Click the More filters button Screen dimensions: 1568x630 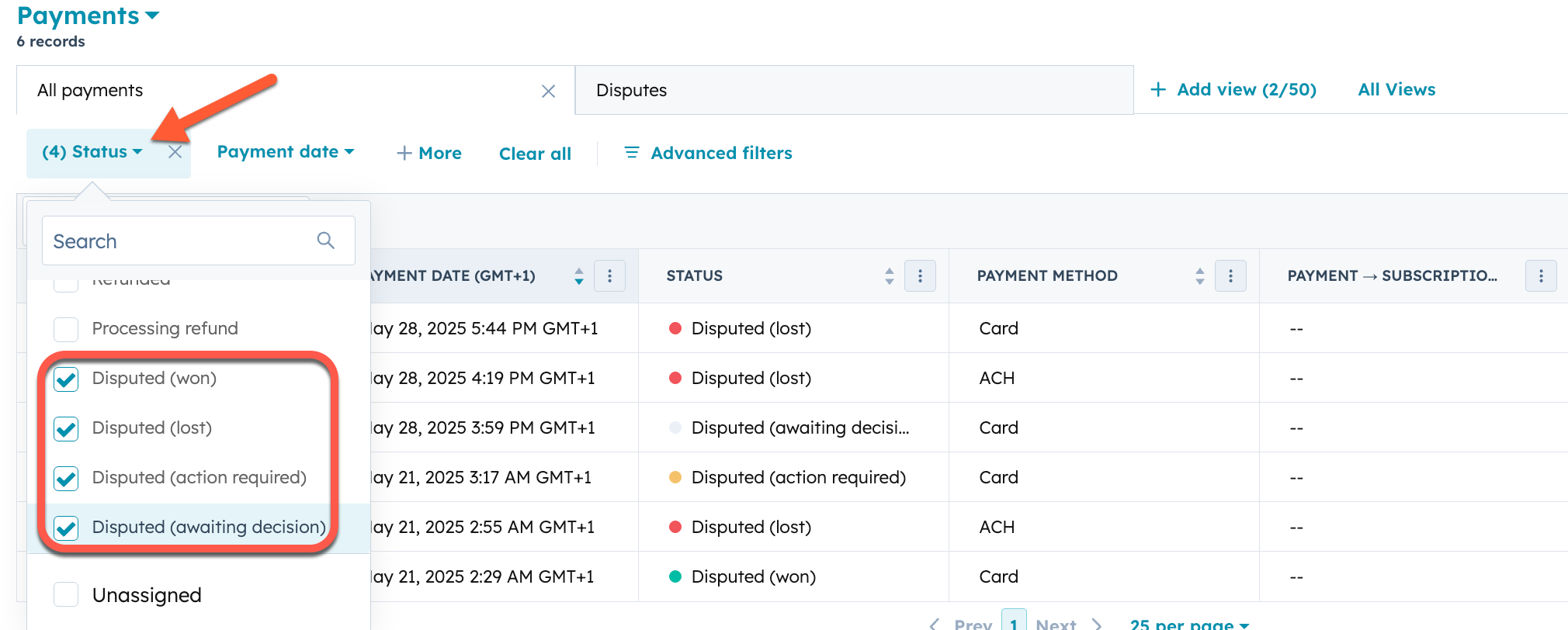[429, 153]
